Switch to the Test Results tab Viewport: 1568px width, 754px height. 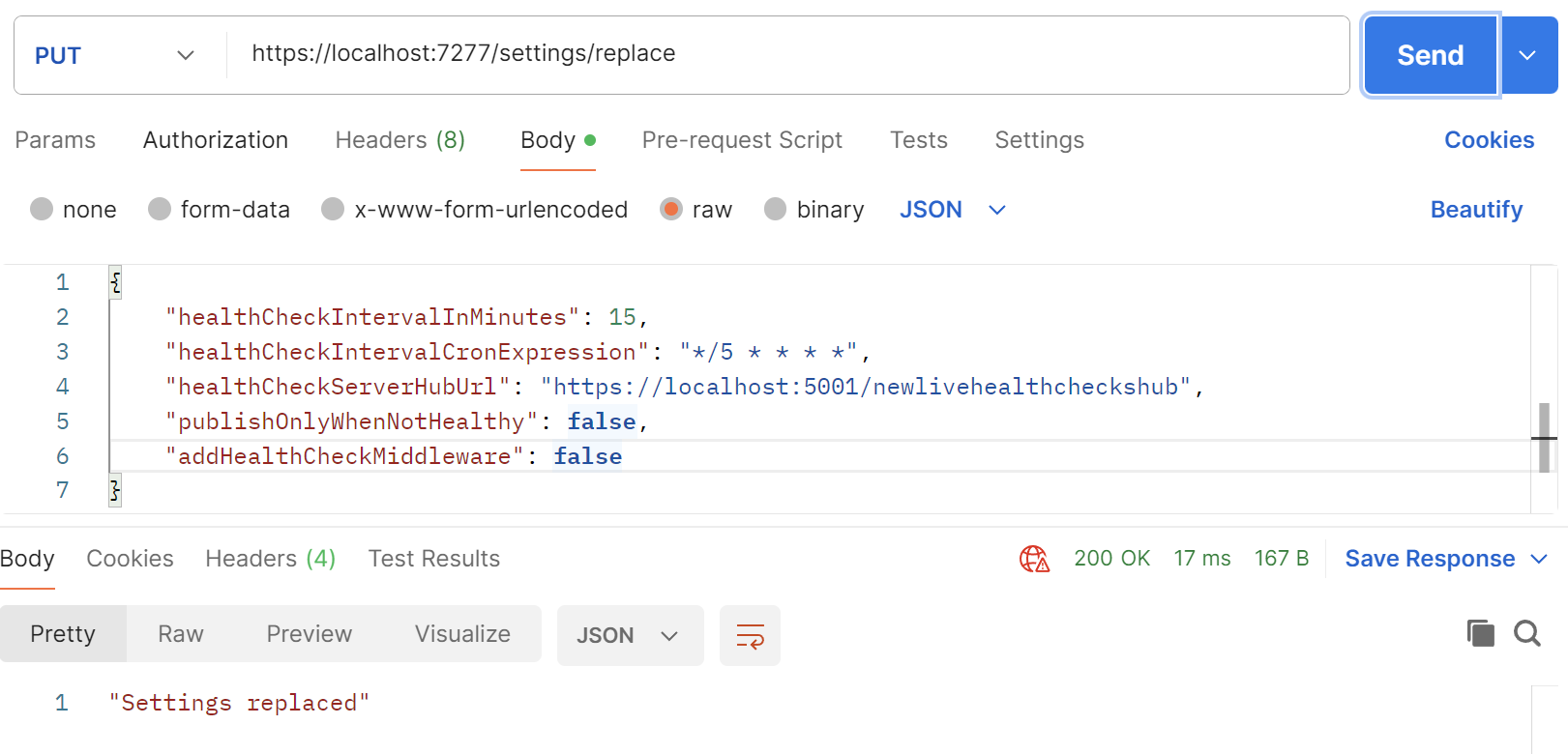click(434, 559)
